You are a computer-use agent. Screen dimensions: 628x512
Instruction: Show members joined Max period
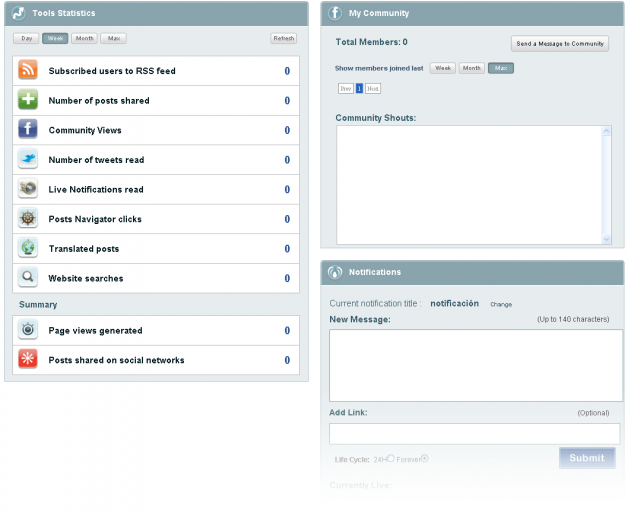(501, 68)
